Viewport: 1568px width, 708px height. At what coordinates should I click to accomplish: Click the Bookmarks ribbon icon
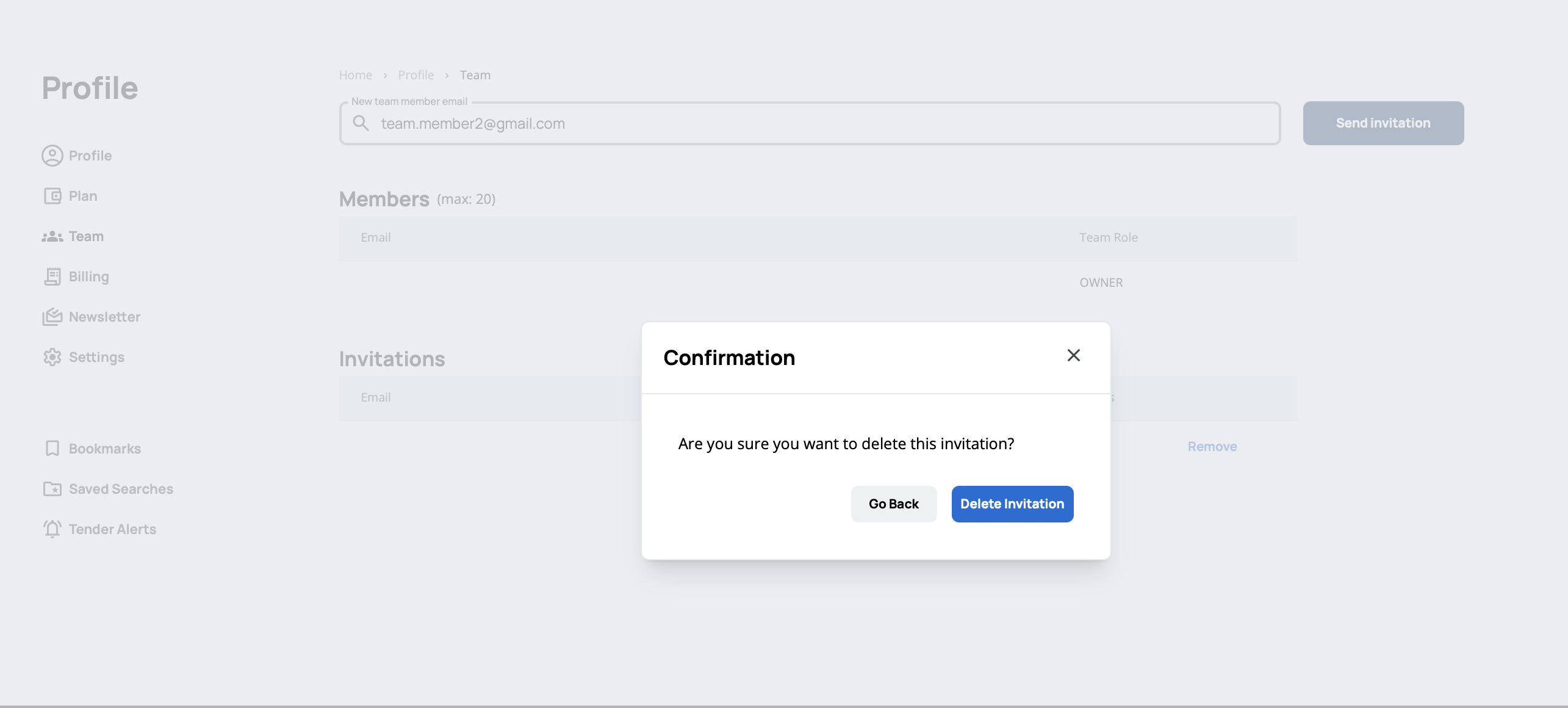pos(52,449)
